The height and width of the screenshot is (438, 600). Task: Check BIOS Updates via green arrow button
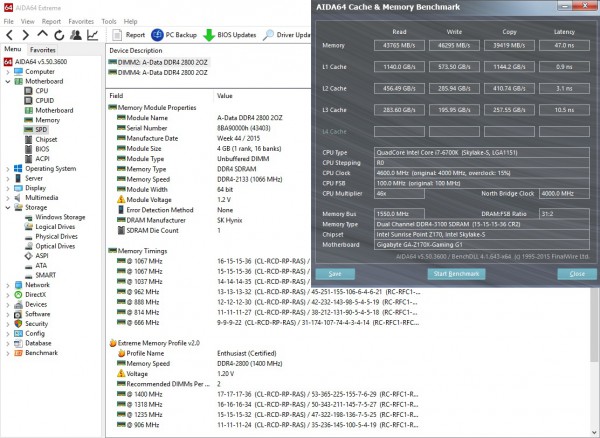[230, 35]
